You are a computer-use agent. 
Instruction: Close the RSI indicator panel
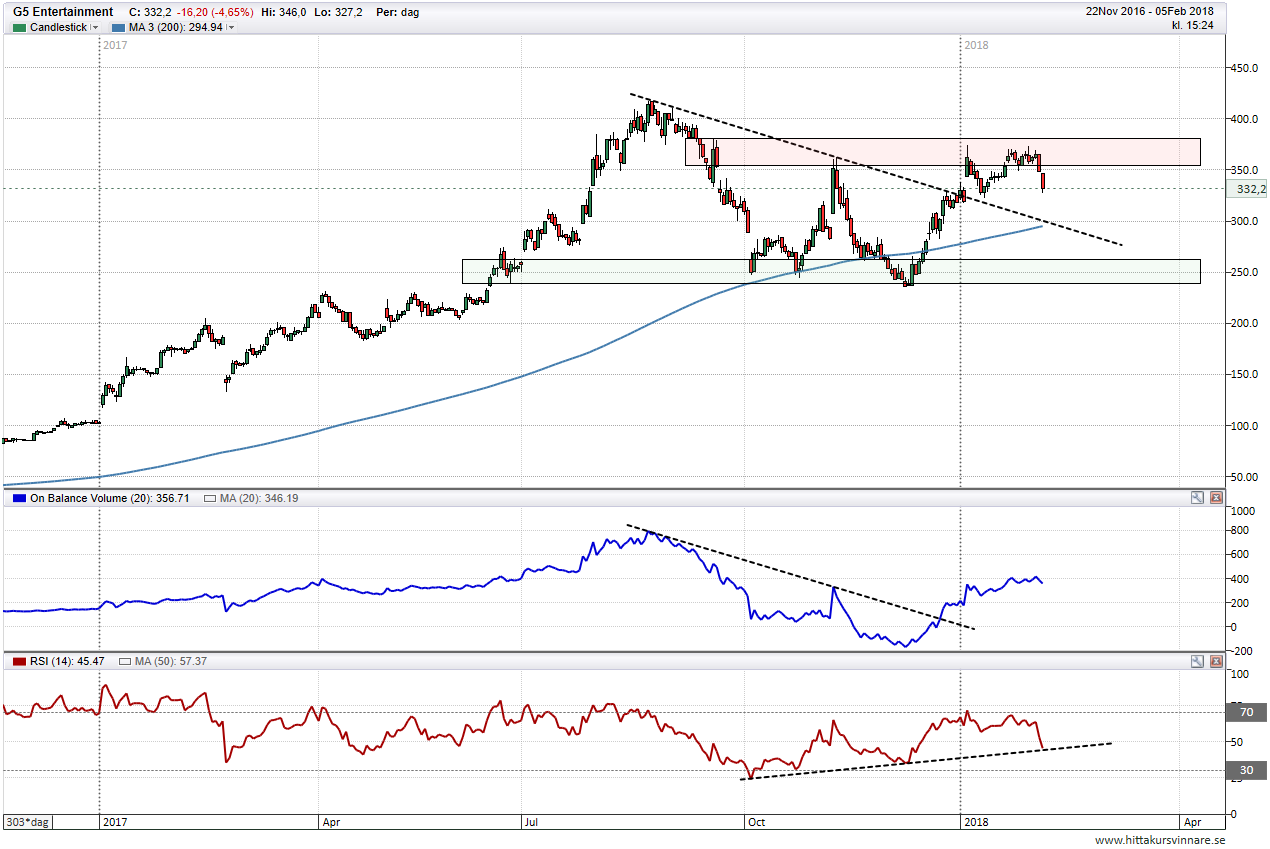click(1216, 661)
